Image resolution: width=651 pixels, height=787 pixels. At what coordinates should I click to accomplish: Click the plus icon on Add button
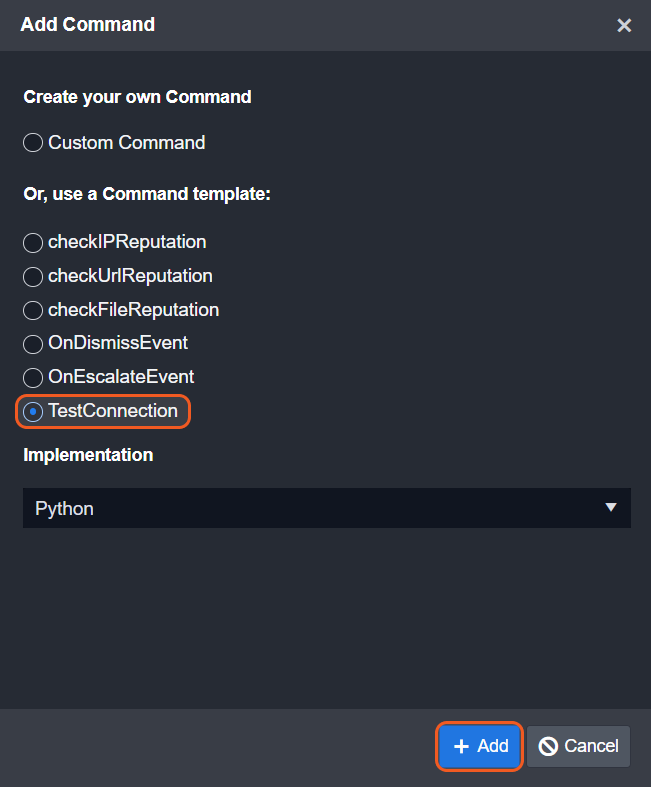(x=461, y=746)
